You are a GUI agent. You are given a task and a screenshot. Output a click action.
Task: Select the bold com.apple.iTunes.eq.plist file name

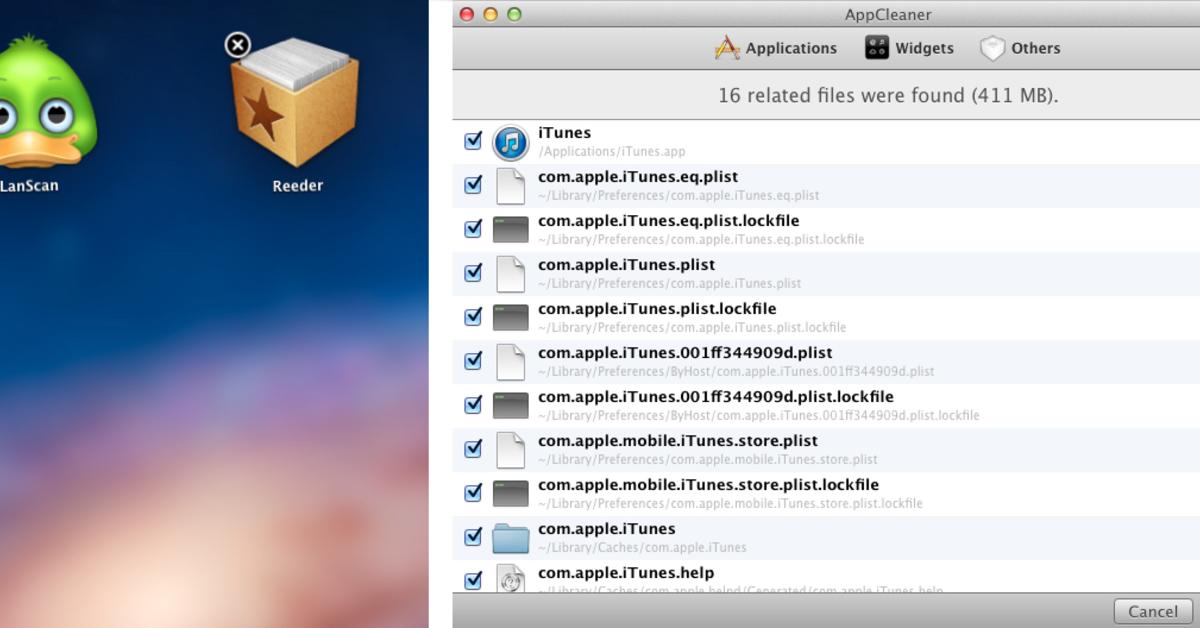pyautogui.click(x=638, y=177)
